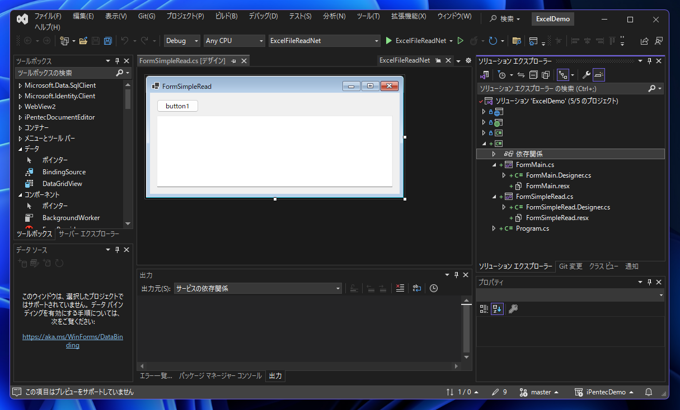The image size is (680, 410).
Task: Click button1 on the FormSimpleRead designer
Action: pos(177,106)
